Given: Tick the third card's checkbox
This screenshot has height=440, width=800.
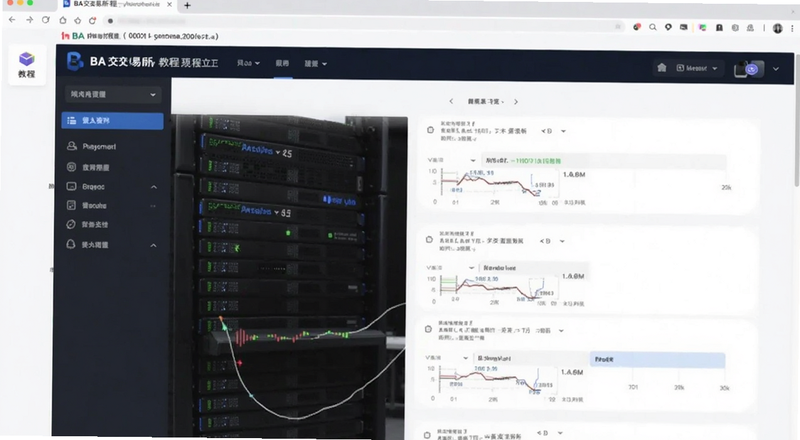Looking at the screenshot, I should [x=429, y=329].
